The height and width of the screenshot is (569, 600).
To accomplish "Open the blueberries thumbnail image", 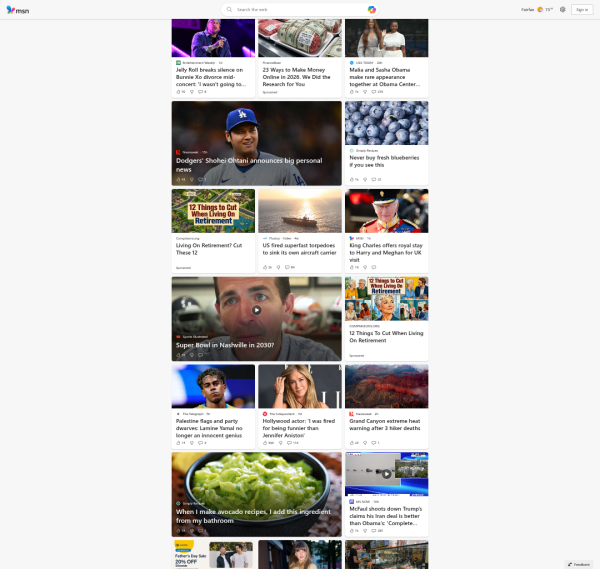I will click(x=386, y=123).
